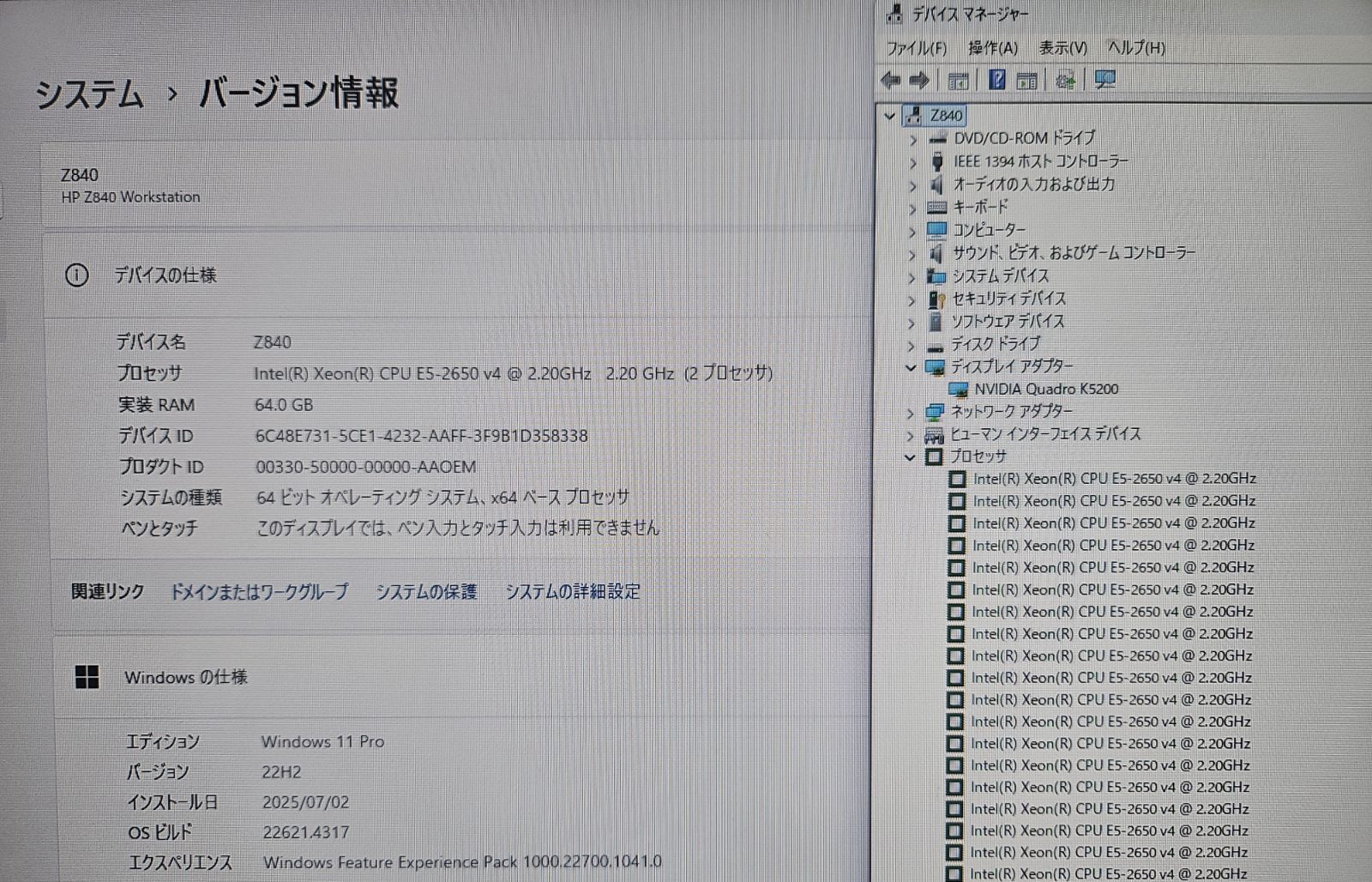Viewport: 1372px width, 882px height.
Task: Toggle the console tree toolbar icon
Action: point(959,82)
